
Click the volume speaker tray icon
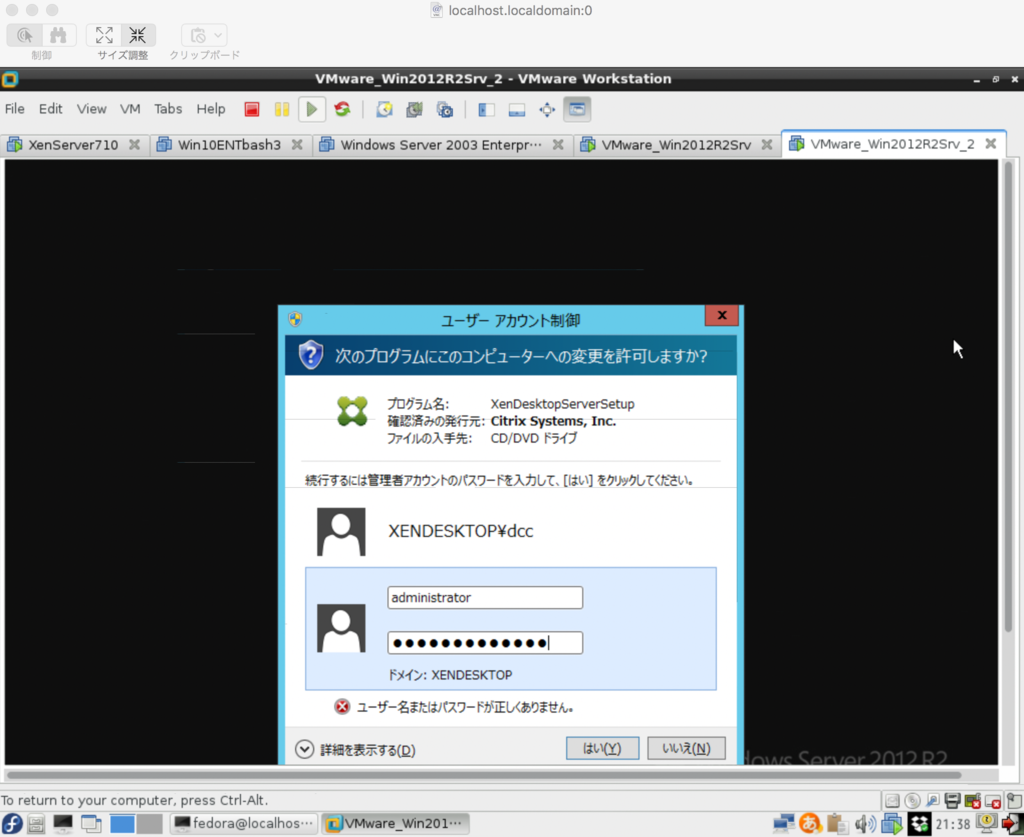(x=865, y=824)
